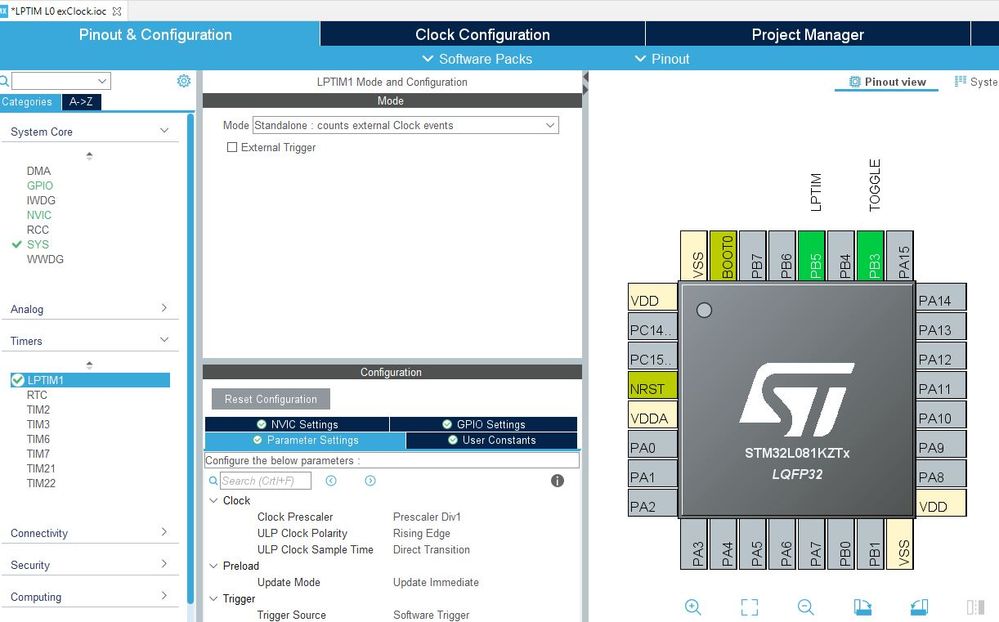Open NVIC under System Core

click(39, 215)
